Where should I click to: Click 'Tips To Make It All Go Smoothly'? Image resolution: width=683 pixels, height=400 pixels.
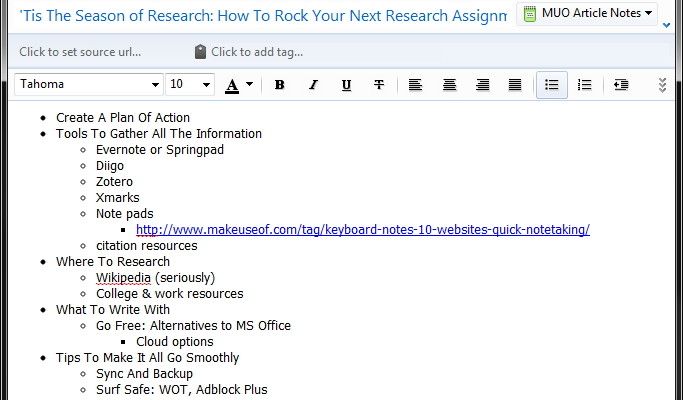[x=147, y=358]
